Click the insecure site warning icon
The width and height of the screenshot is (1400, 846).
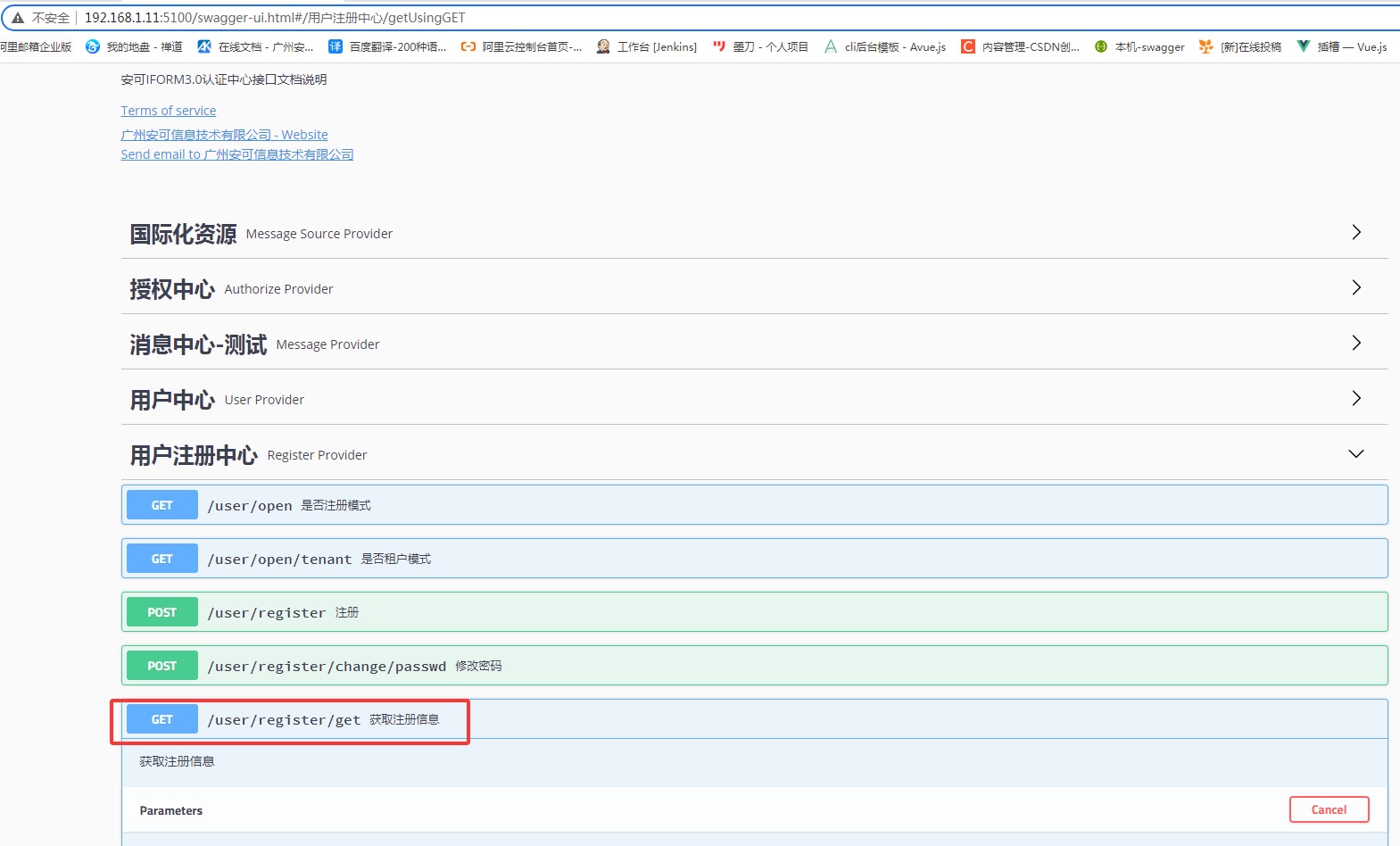coord(18,18)
